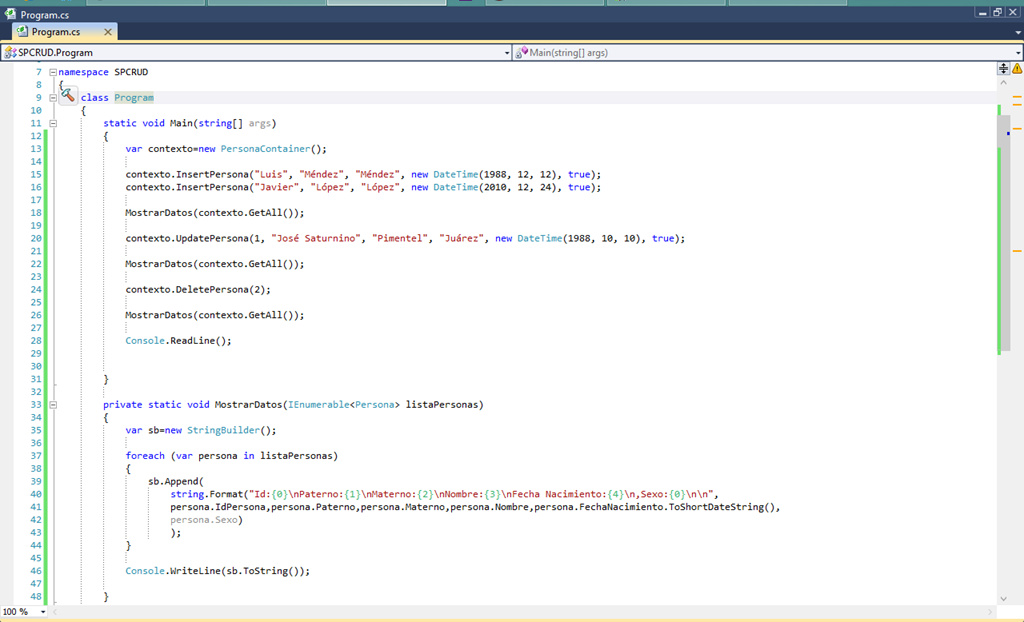
Task: Open the 100 % zoom level dropdown
Action: click(41, 611)
